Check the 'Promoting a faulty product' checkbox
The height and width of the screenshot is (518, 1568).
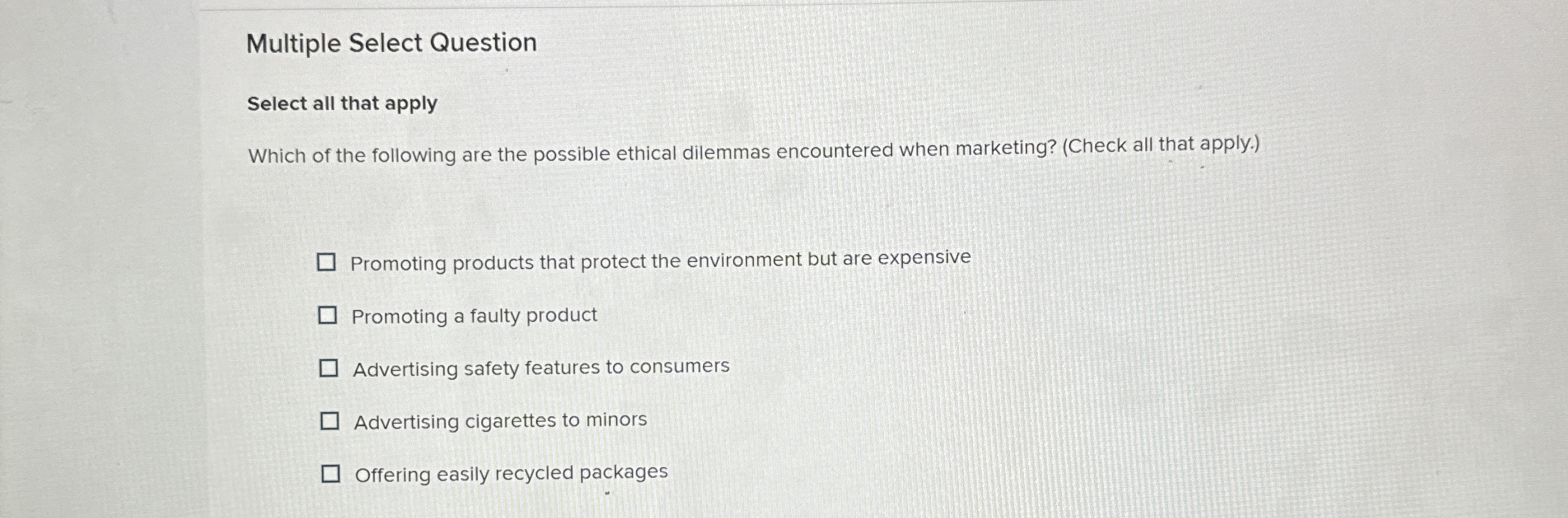330,314
